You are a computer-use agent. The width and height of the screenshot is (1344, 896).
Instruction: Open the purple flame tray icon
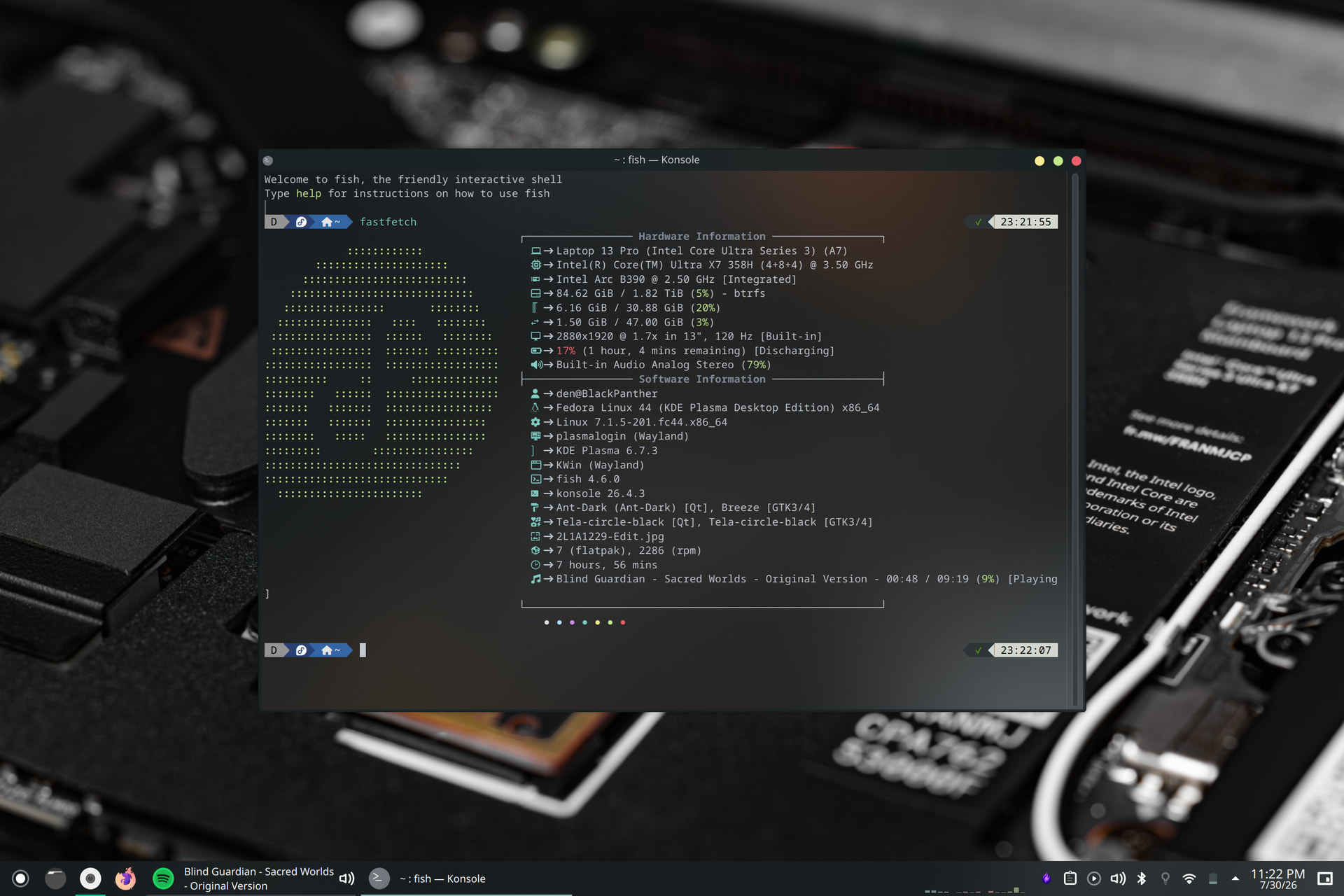[1046, 878]
